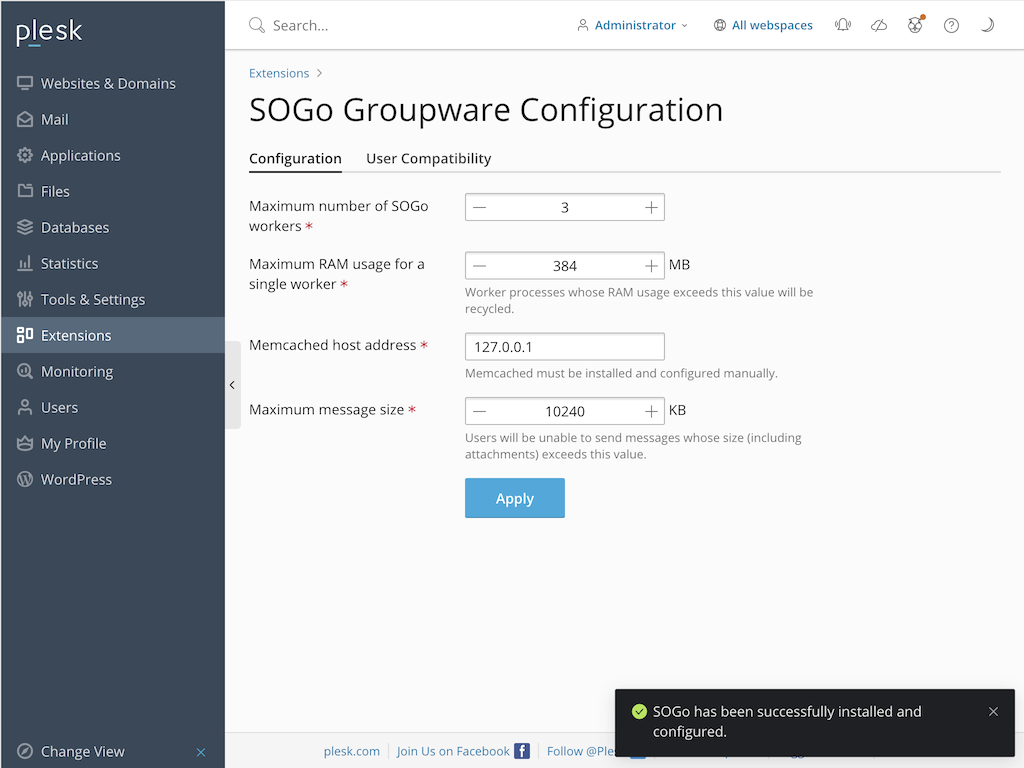Open the notifications bell icon
The width and height of the screenshot is (1024, 768).
click(843, 25)
